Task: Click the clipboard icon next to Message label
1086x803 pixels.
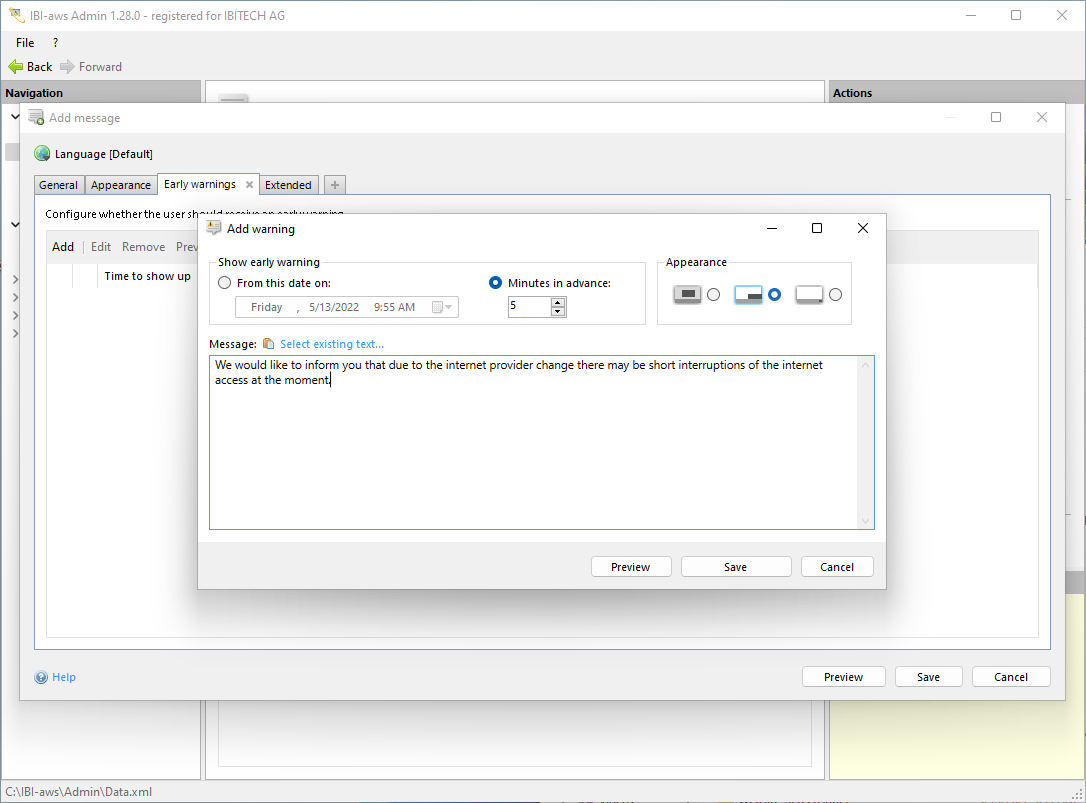Action: (x=268, y=344)
